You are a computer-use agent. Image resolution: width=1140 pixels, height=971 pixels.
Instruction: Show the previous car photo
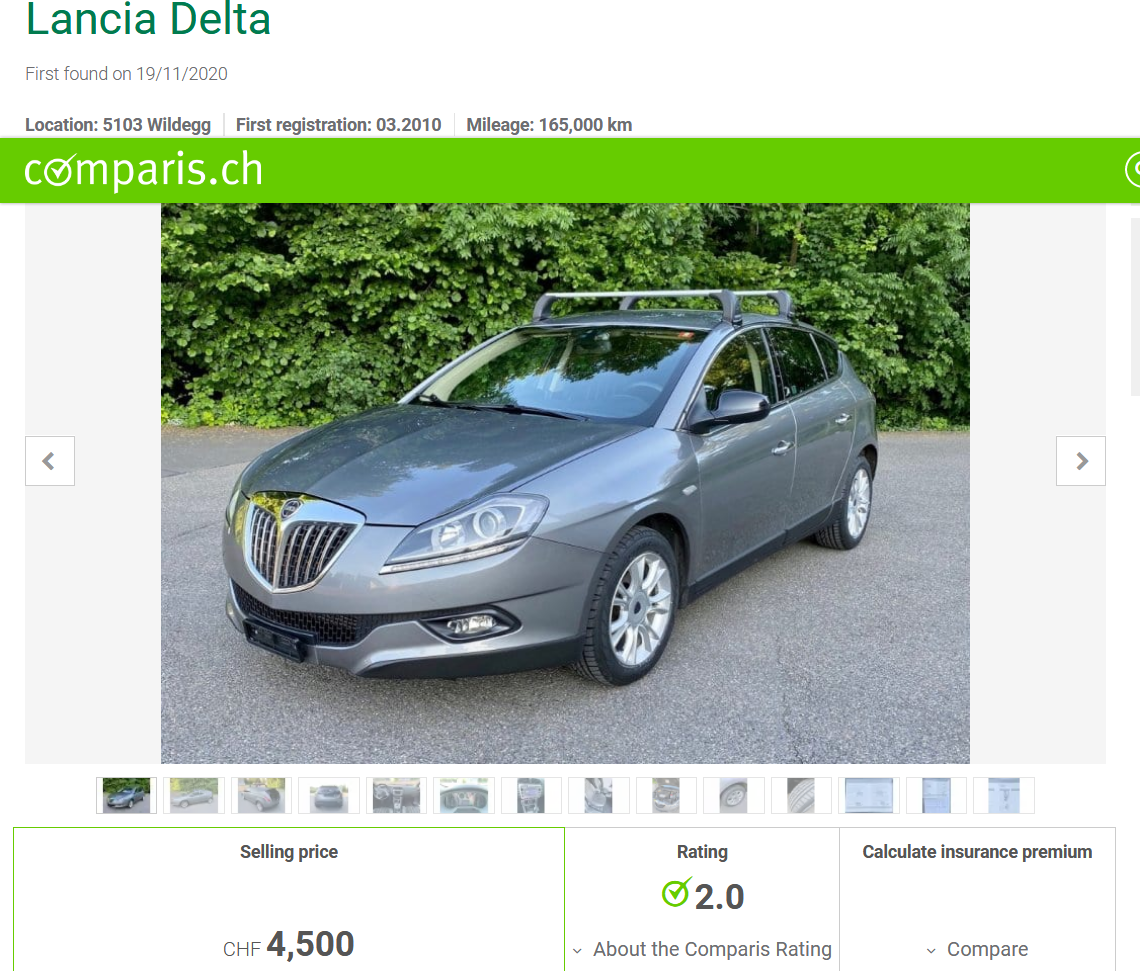click(x=49, y=461)
